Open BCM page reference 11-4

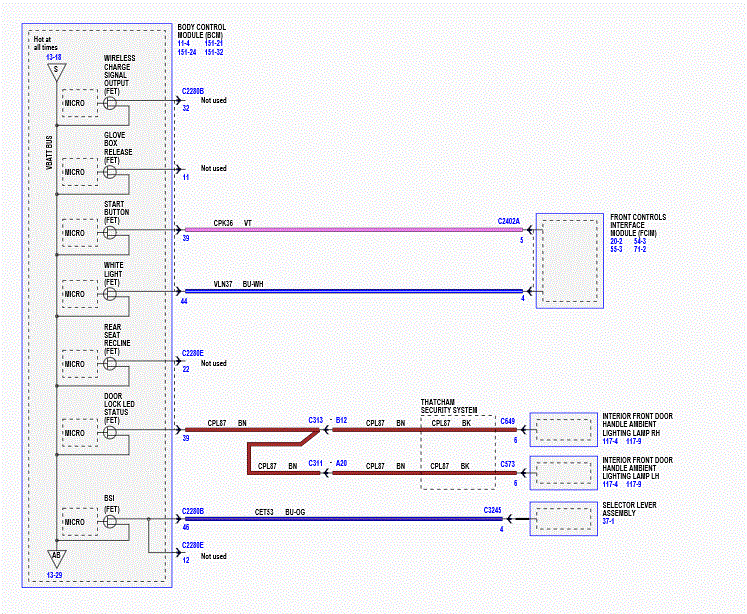(x=184, y=43)
